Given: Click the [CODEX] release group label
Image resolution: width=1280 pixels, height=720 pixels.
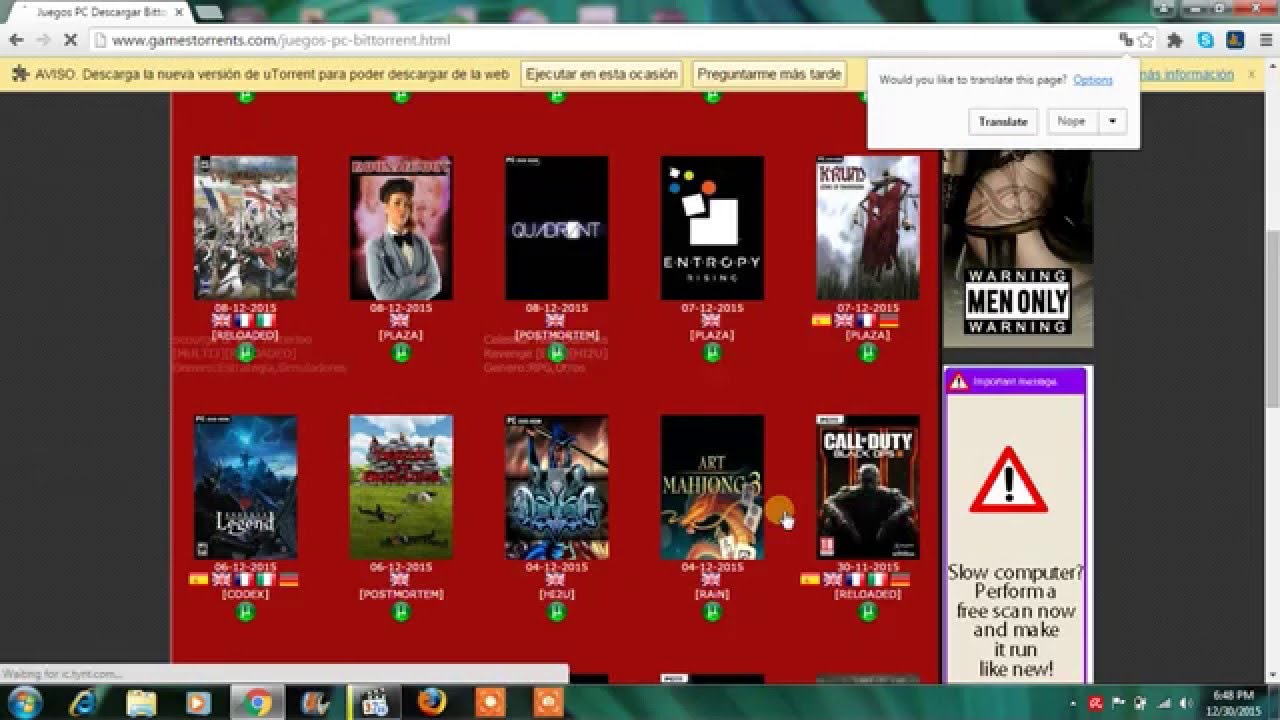Looking at the screenshot, I should point(245,594).
